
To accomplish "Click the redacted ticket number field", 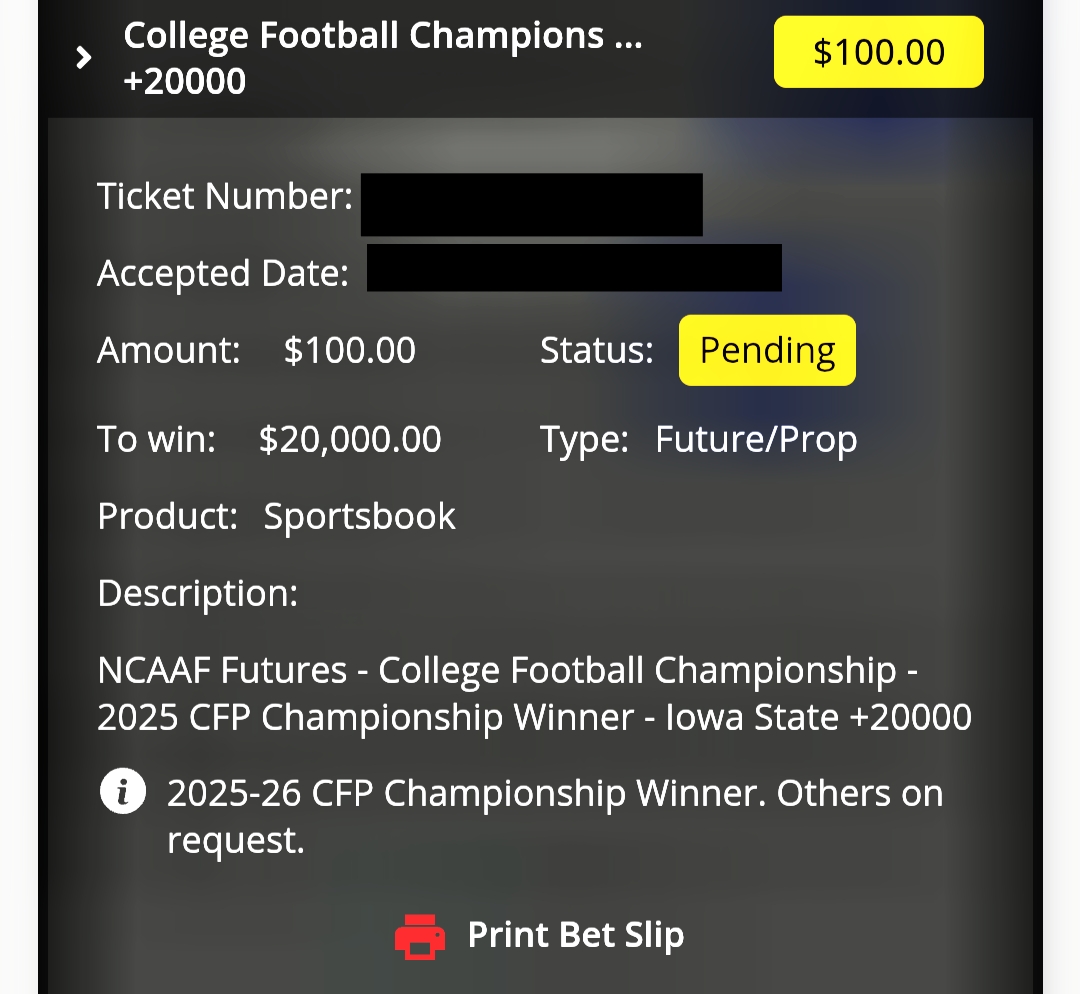I will click(x=531, y=205).
